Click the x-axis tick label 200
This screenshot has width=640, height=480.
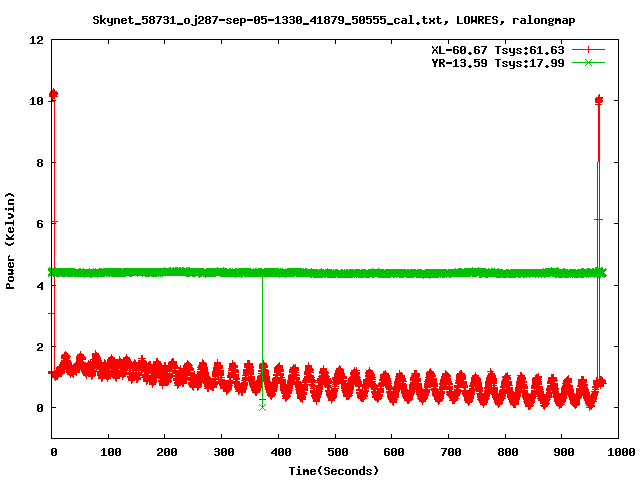pos(167,452)
